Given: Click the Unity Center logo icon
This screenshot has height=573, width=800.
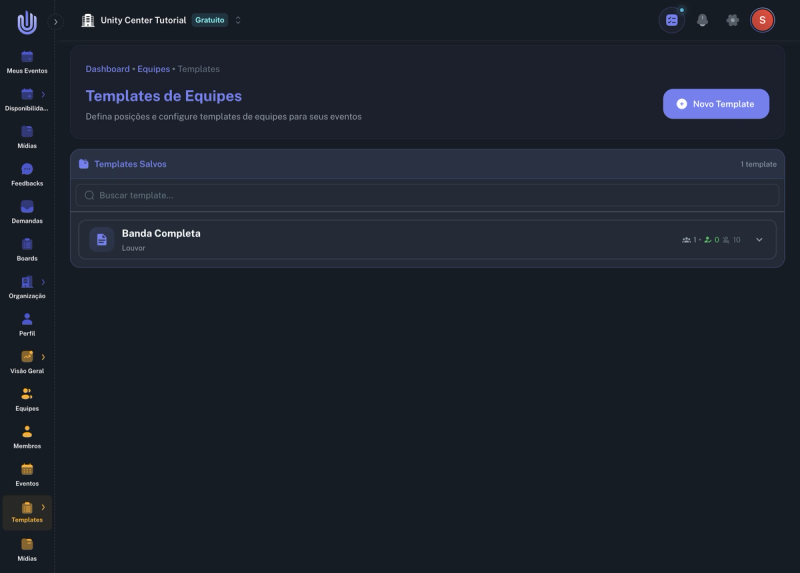Looking at the screenshot, I should [x=27, y=22].
